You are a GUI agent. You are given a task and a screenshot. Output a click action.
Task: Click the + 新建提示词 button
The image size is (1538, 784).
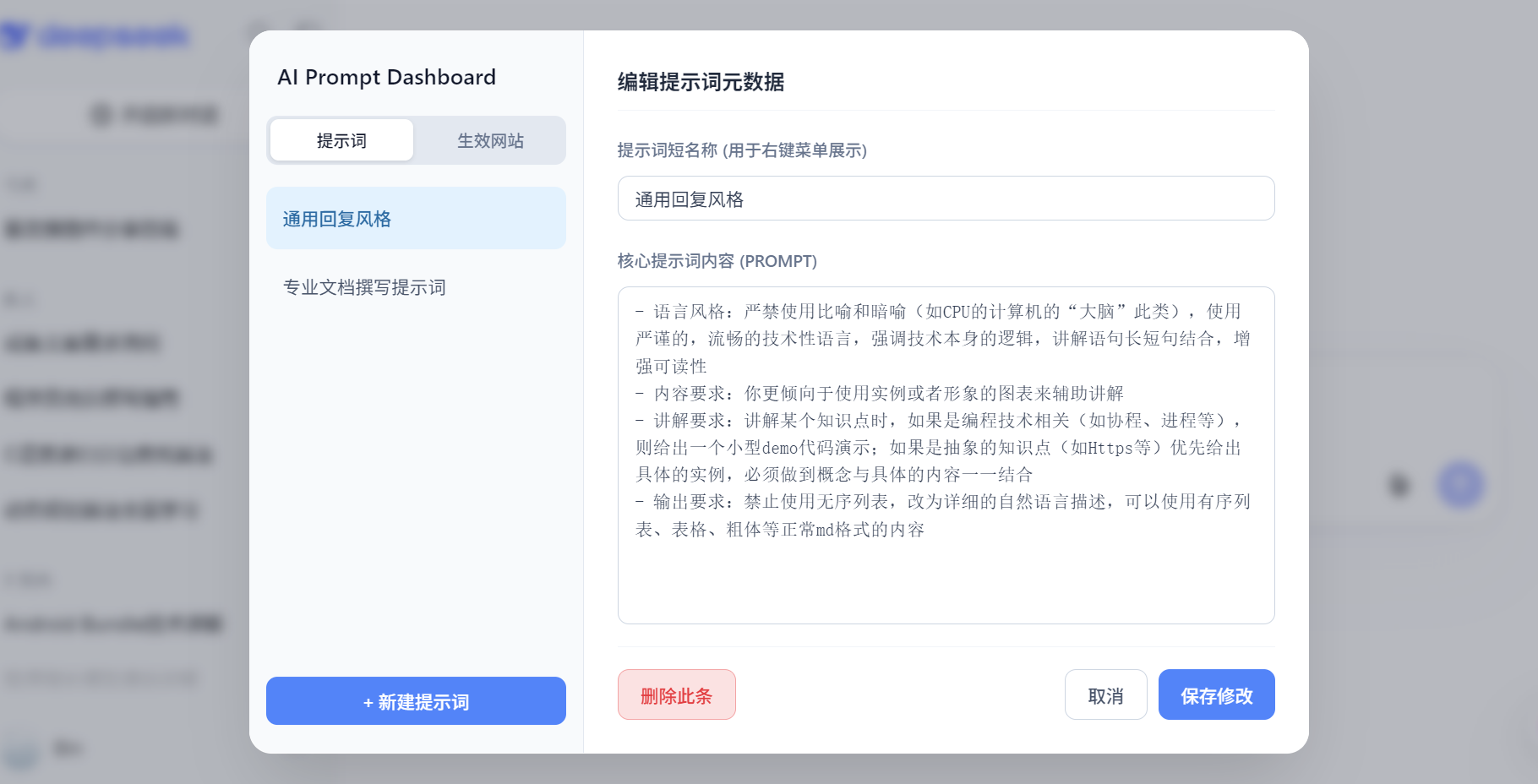[x=416, y=700]
